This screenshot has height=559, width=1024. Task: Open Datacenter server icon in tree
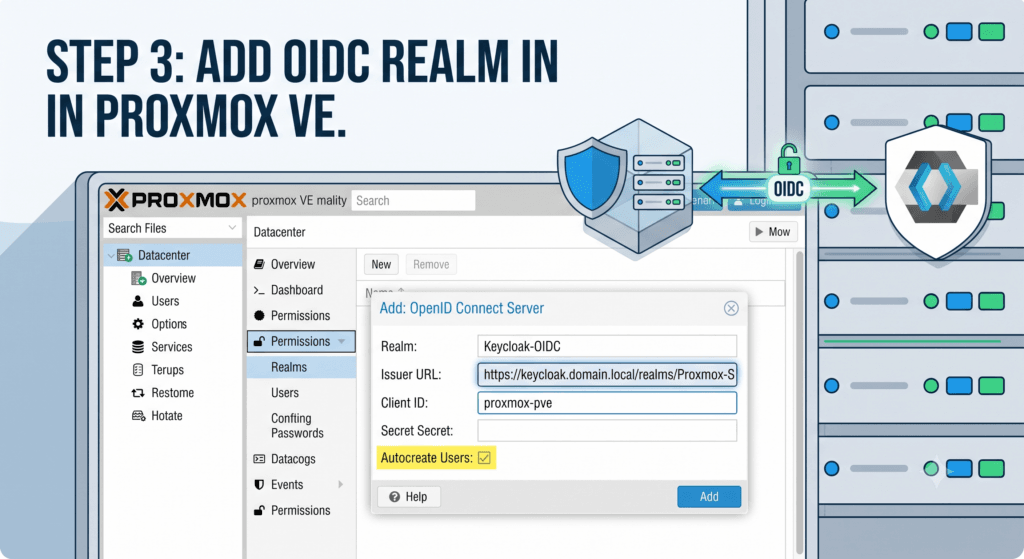pyautogui.click(x=125, y=255)
